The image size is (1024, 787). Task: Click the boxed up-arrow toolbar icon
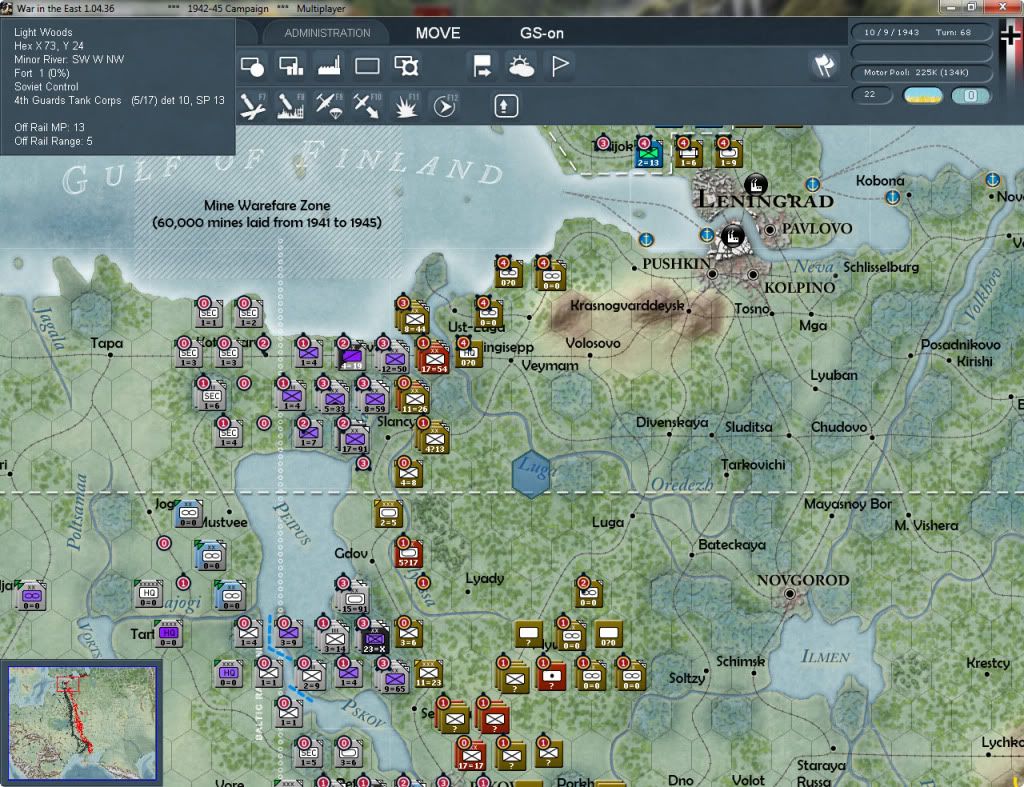[506, 106]
